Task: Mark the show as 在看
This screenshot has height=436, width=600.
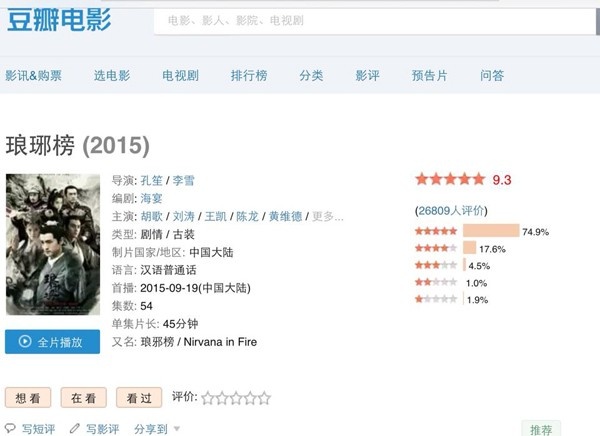Action: tap(83, 398)
